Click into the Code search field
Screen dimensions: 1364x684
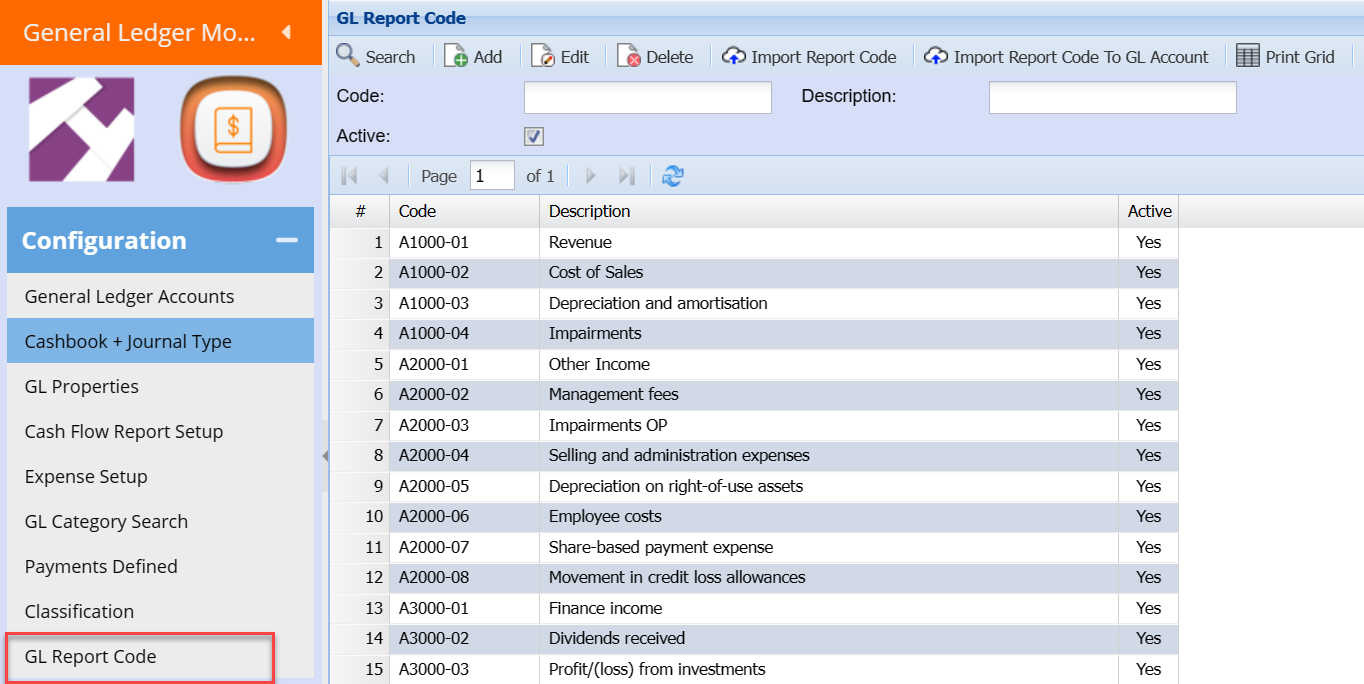click(x=647, y=97)
